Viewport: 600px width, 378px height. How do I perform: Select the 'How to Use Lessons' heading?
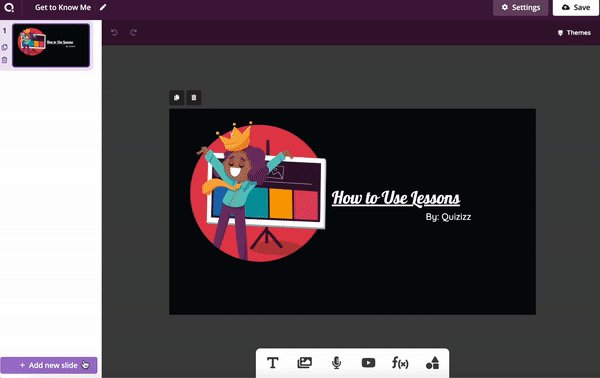pyautogui.click(x=396, y=198)
